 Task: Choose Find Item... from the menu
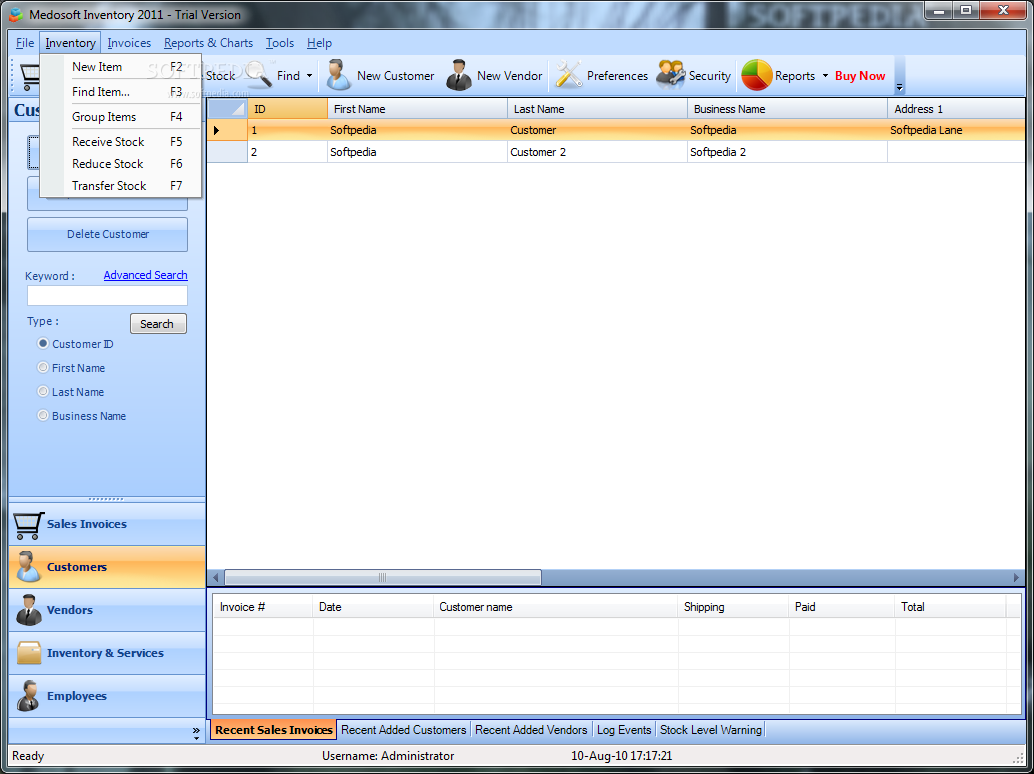pos(121,92)
